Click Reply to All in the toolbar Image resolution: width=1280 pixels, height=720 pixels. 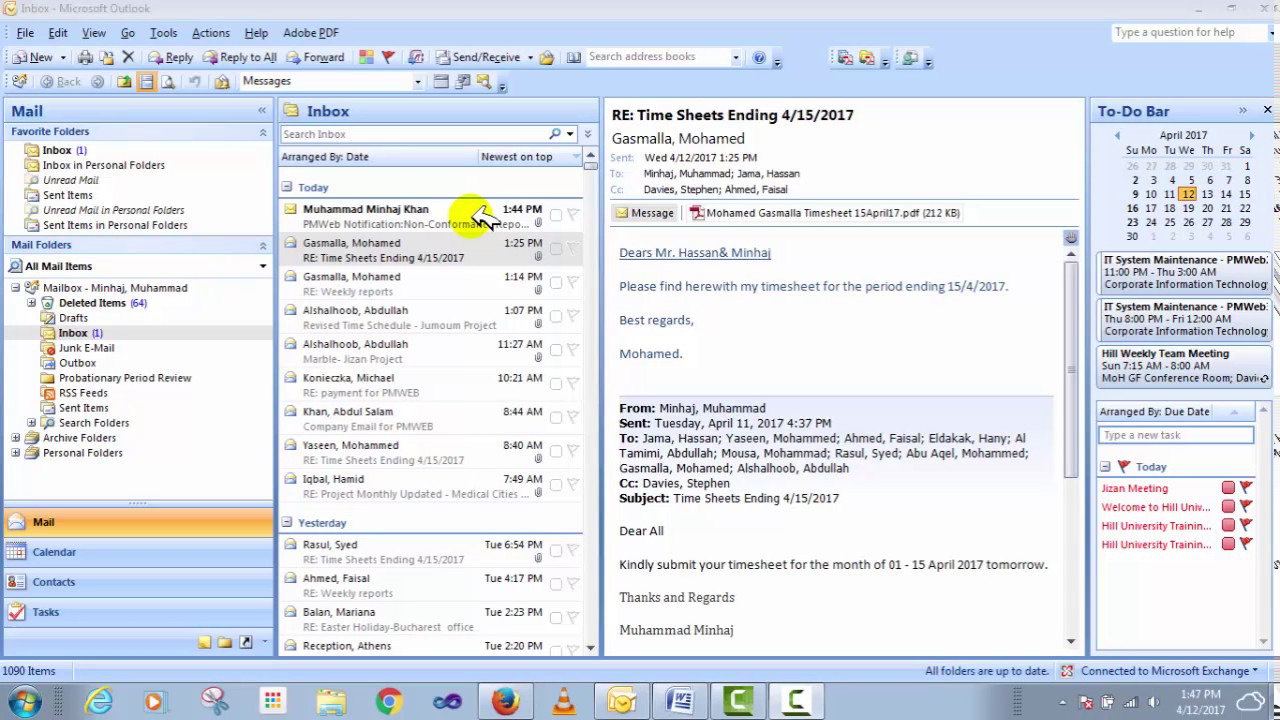pos(239,57)
